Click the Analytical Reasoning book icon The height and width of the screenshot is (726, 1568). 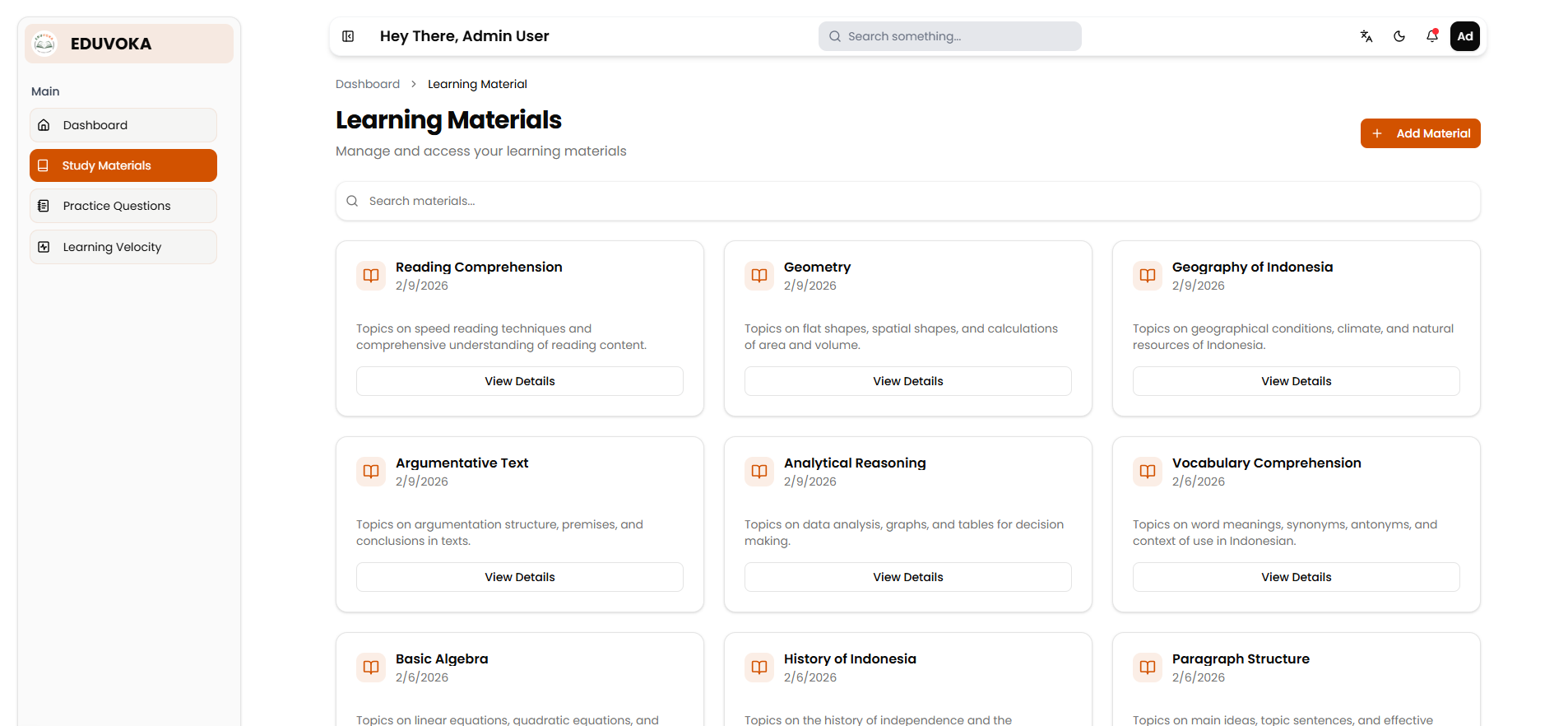tap(759, 472)
